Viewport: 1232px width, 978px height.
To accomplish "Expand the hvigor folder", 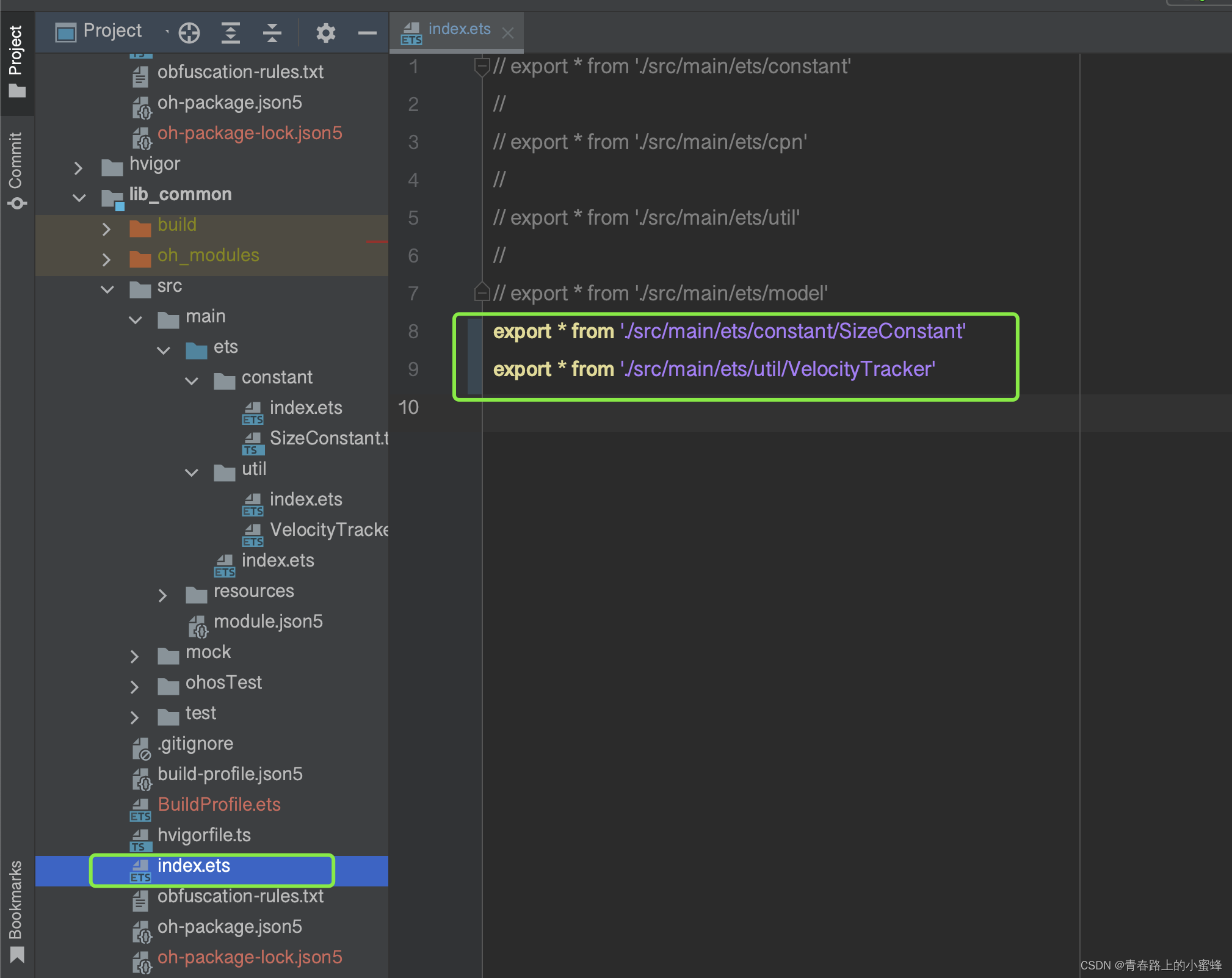I will click(x=78, y=168).
